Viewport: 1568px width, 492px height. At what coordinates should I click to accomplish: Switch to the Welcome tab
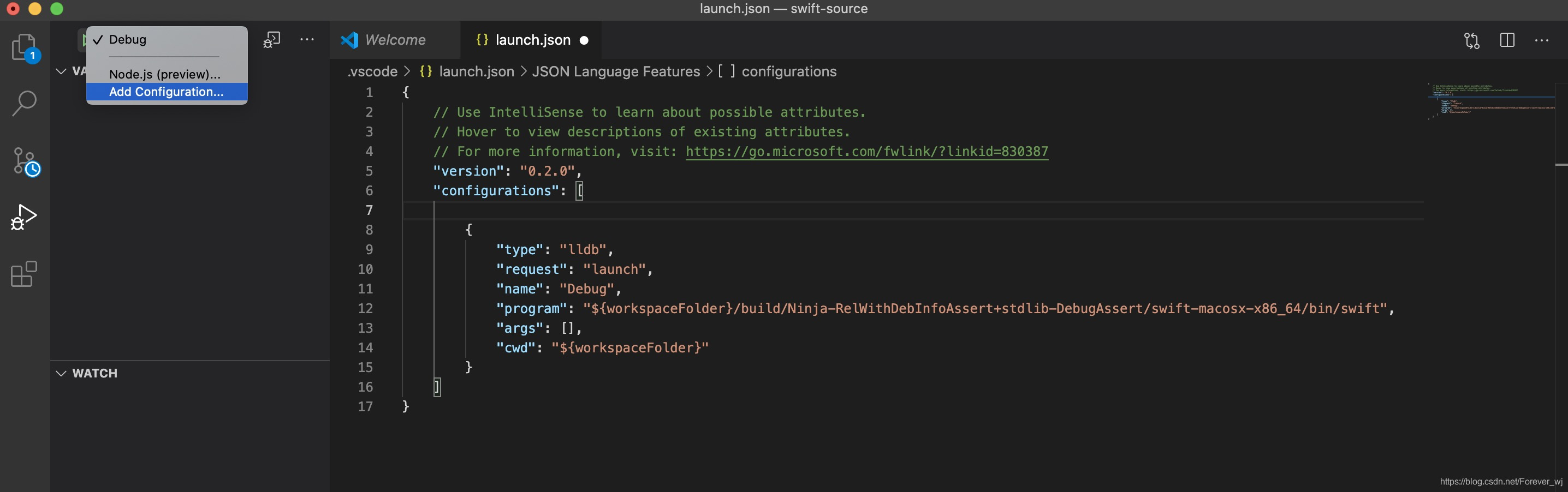tap(394, 40)
